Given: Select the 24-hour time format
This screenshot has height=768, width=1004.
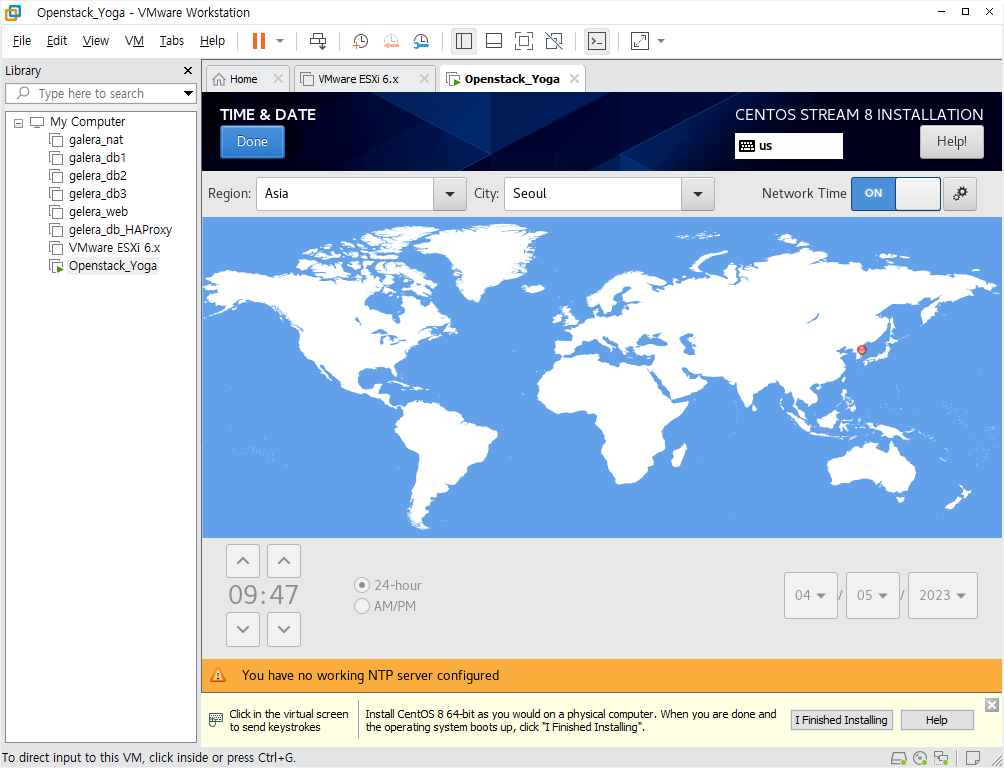Looking at the screenshot, I should [x=388, y=585].
